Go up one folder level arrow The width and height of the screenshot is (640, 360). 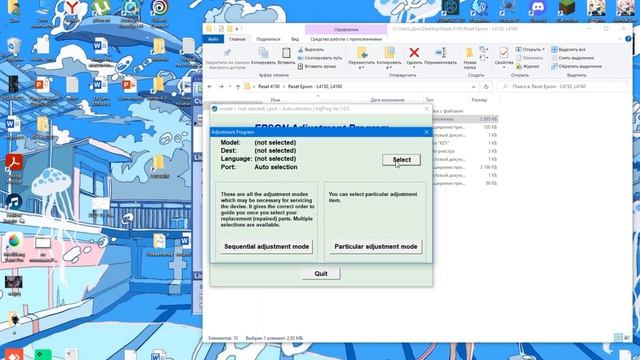pyautogui.click(x=238, y=87)
